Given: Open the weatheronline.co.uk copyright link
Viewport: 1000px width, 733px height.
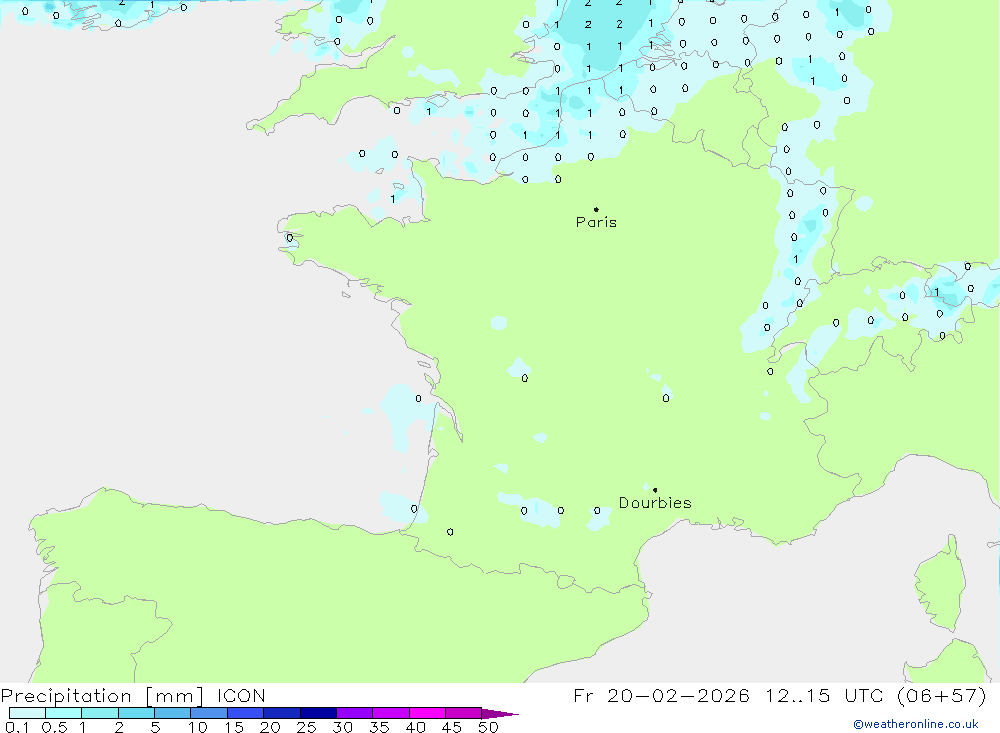Looking at the screenshot, I should tap(916, 724).
